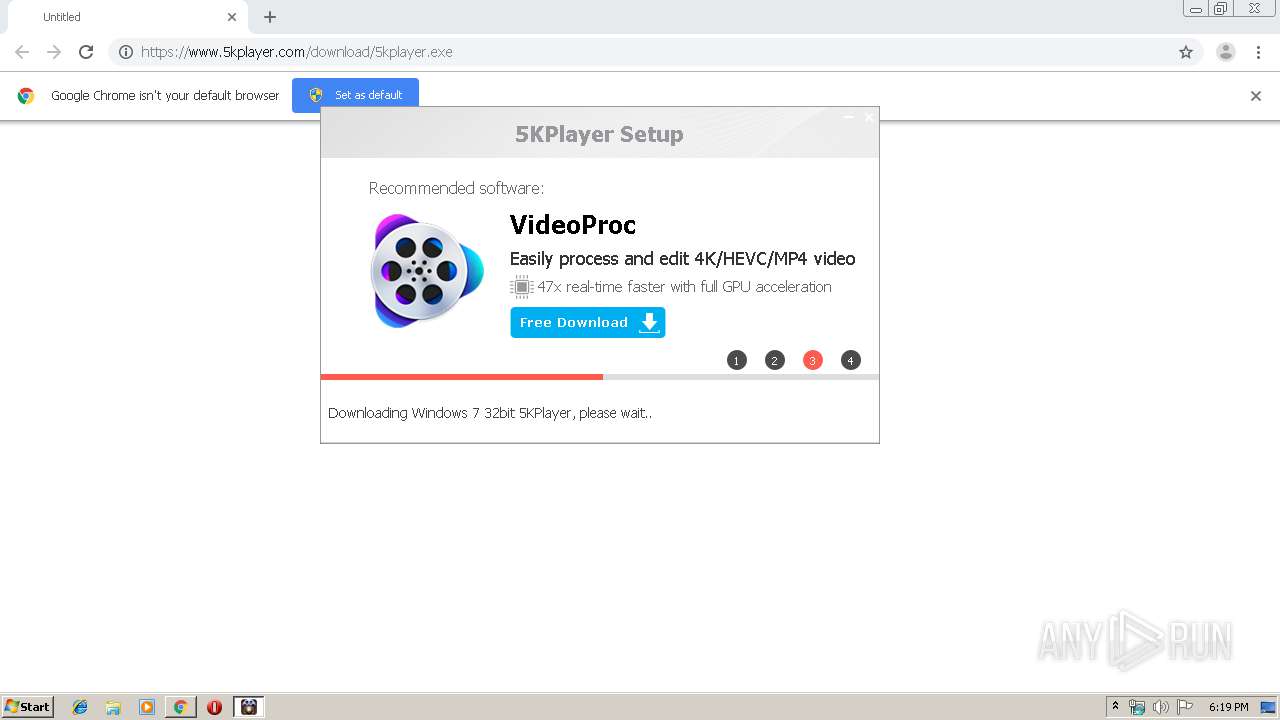The width and height of the screenshot is (1280, 720).
Task: Minimize the 5KPlayer Setup dialog
Action: (x=849, y=117)
